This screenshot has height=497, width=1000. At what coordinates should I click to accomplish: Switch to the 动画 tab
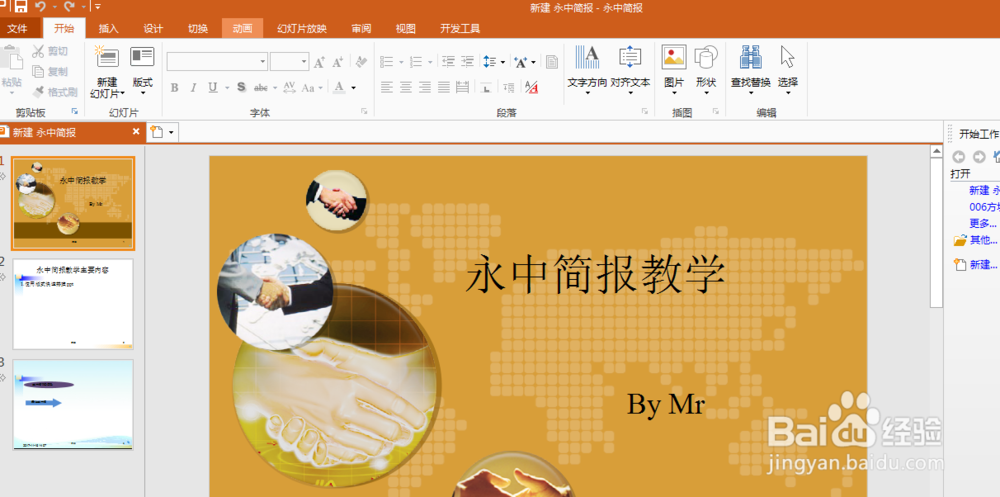pos(242,28)
